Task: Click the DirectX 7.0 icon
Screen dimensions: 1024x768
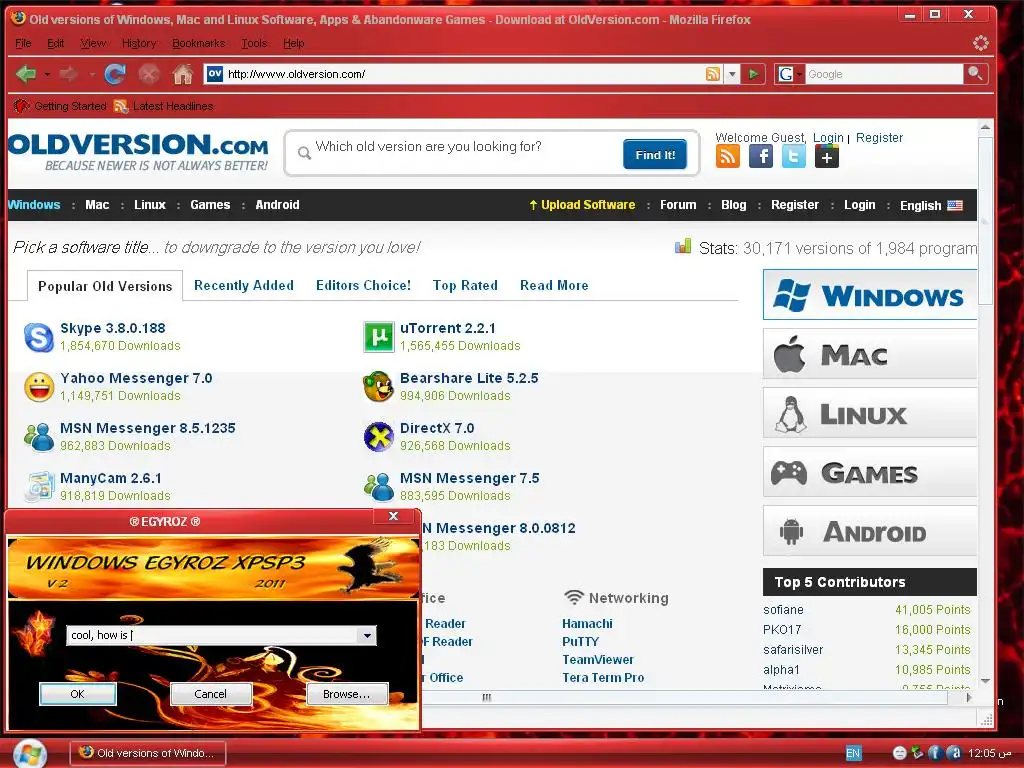Action: pyautogui.click(x=379, y=437)
